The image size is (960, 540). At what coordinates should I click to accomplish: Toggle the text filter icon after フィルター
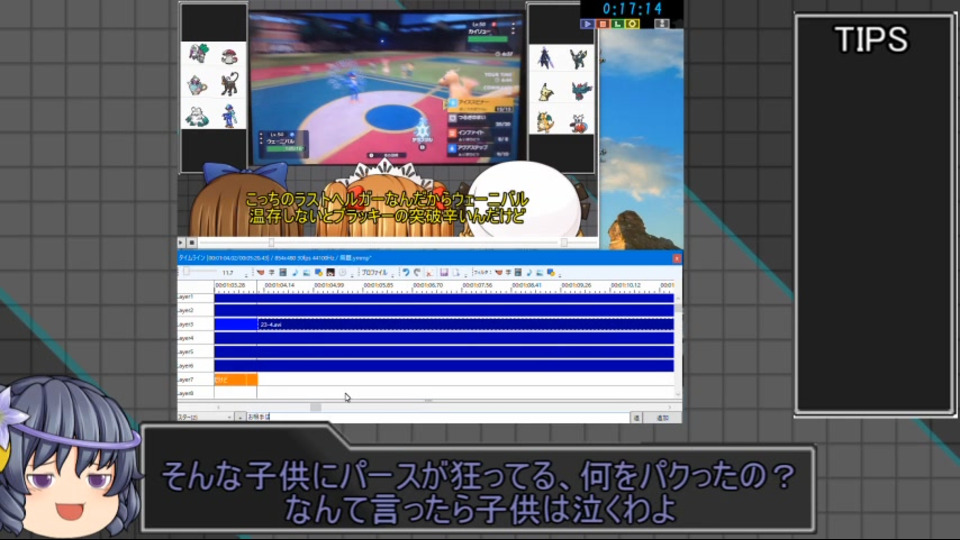click(x=508, y=272)
